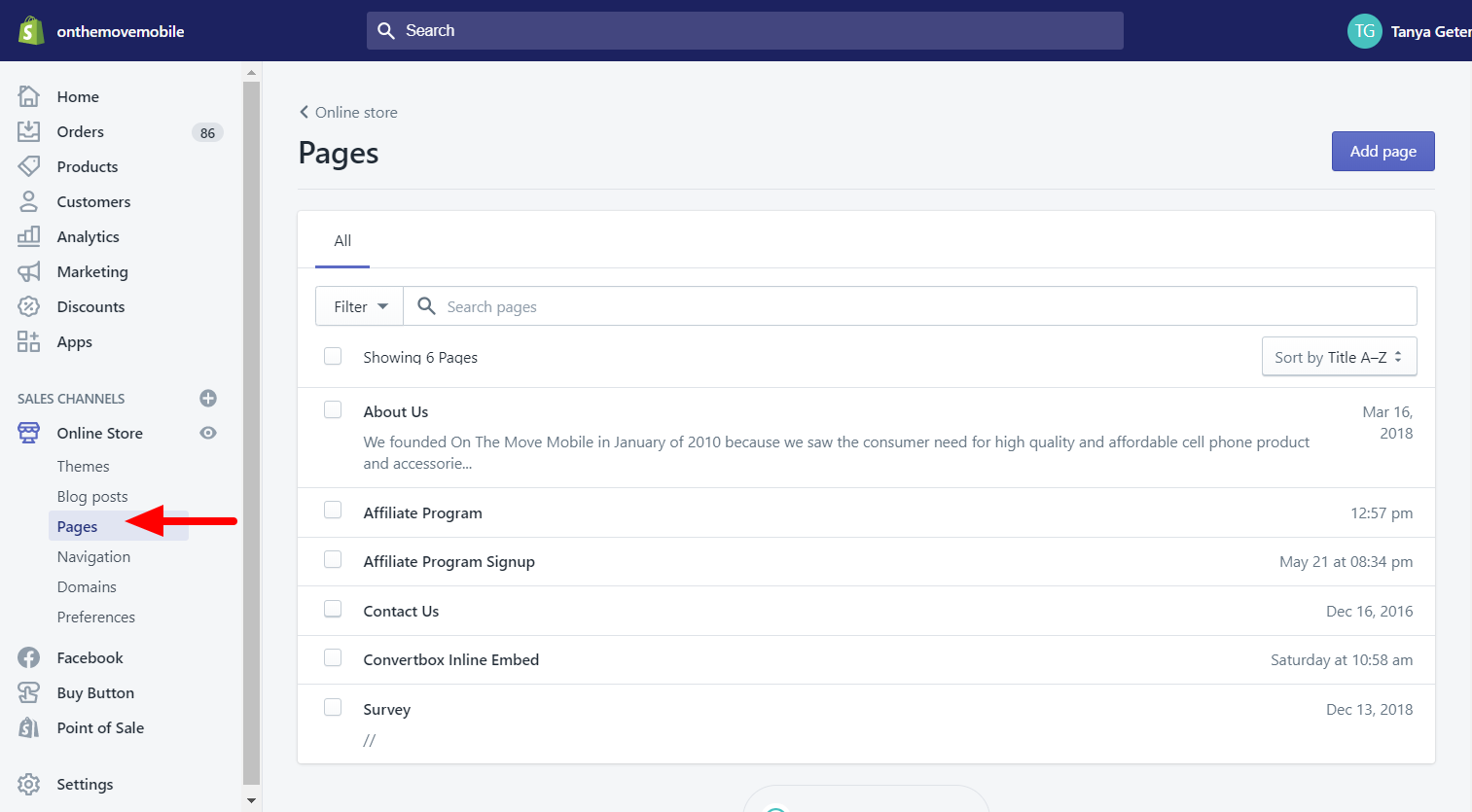Click the Marketing megaphone icon

point(29,271)
